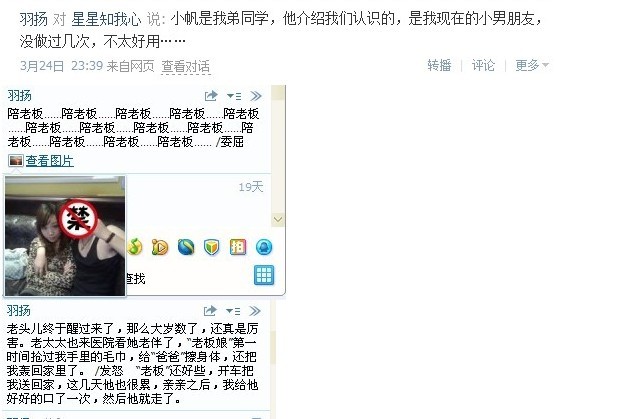The height and width of the screenshot is (419, 617).
Task: Open the blue globe browser icon
Action: 186,247
